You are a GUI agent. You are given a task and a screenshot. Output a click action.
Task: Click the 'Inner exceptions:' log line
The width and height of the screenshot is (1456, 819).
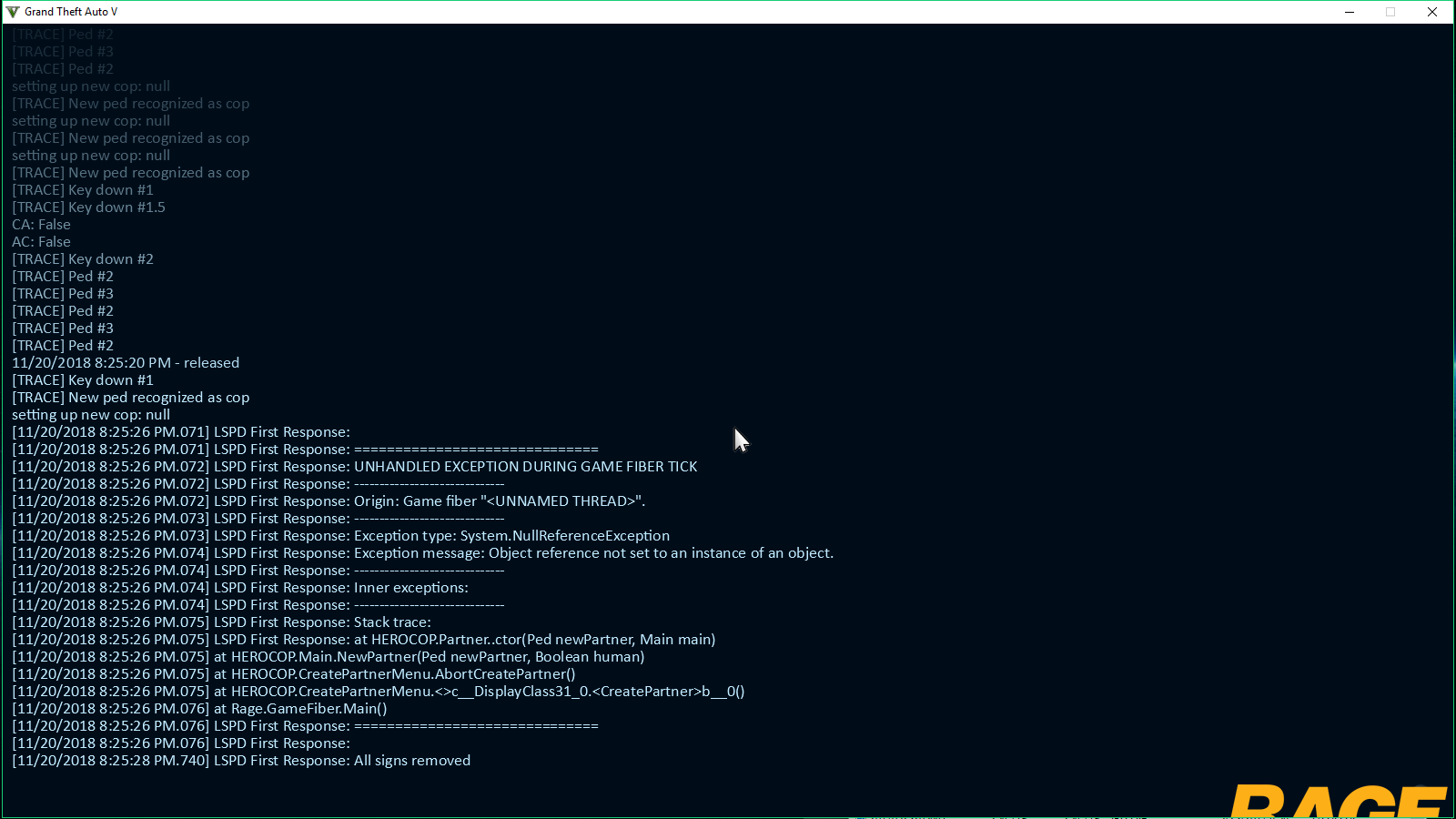coord(240,588)
